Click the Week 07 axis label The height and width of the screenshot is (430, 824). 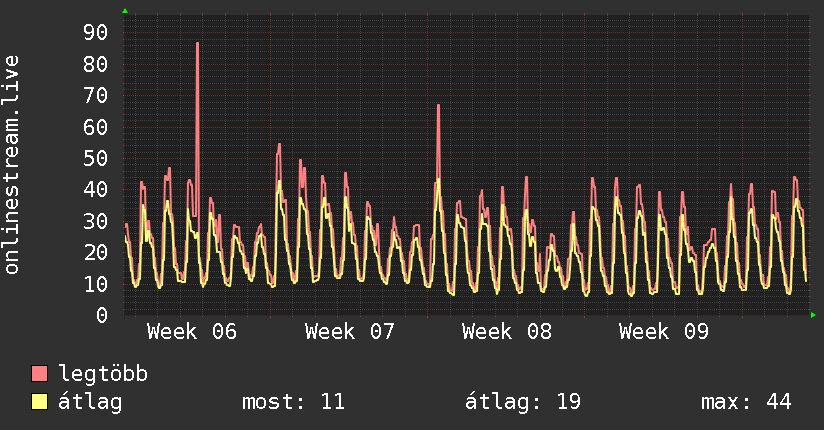[349, 332]
